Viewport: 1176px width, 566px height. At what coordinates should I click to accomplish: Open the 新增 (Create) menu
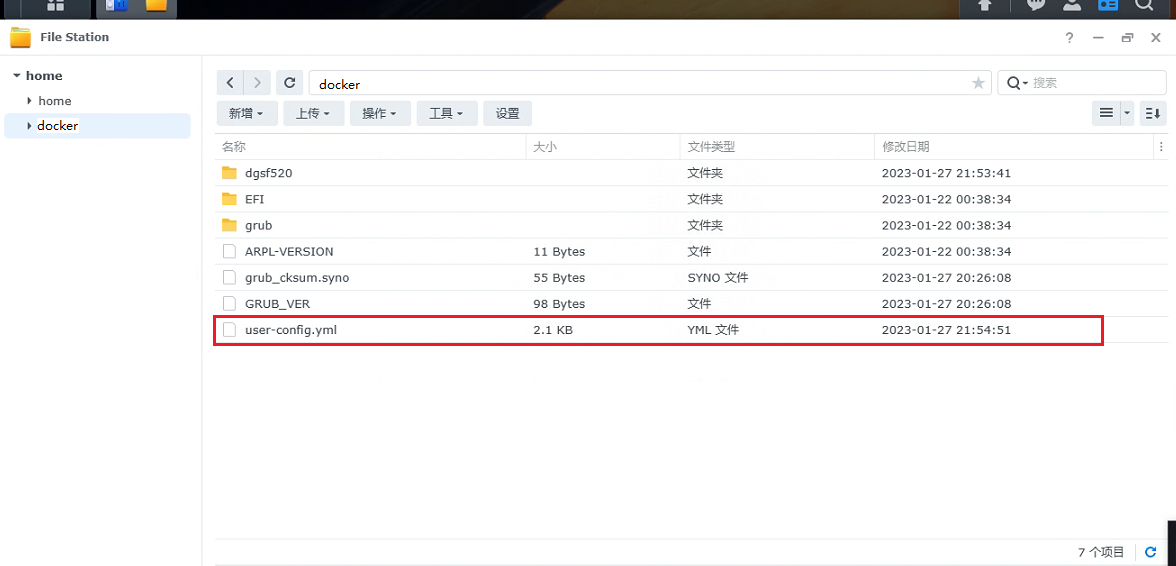click(246, 113)
